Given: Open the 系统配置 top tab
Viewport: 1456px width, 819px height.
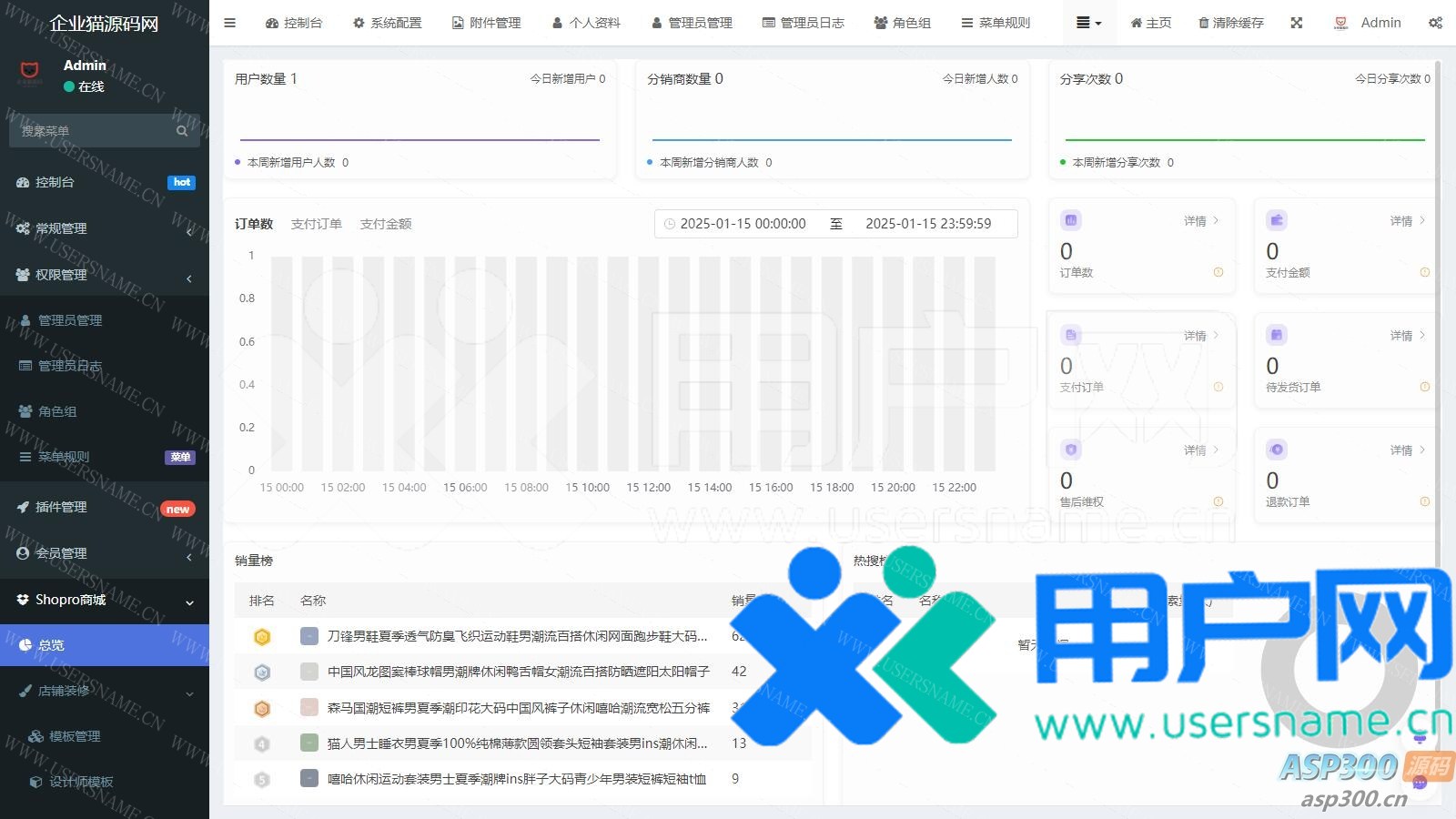Looking at the screenshot, I should 387,23.
